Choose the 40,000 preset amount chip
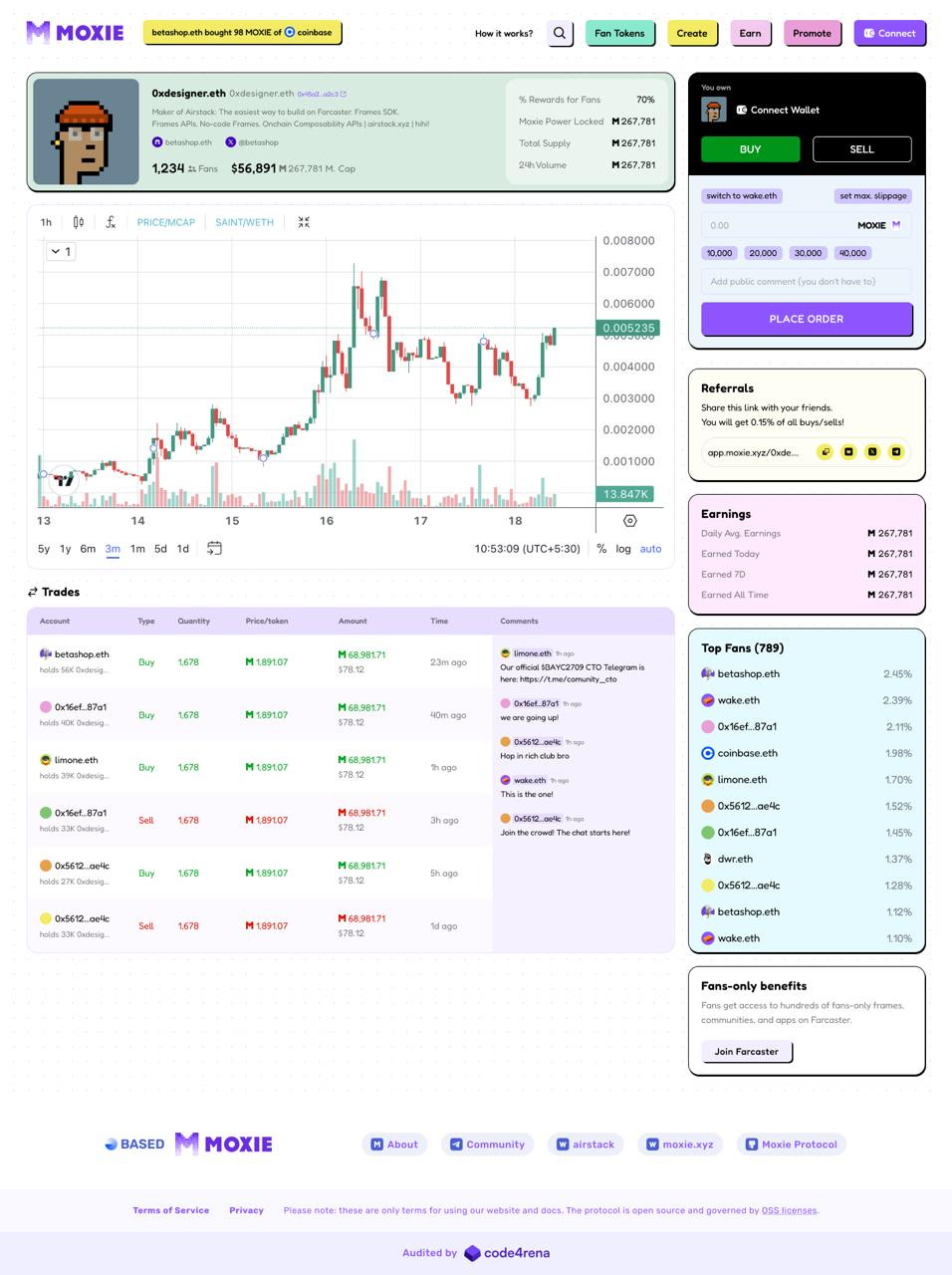The height and width of the screenshot is (1275, 952). click(852, 253)
